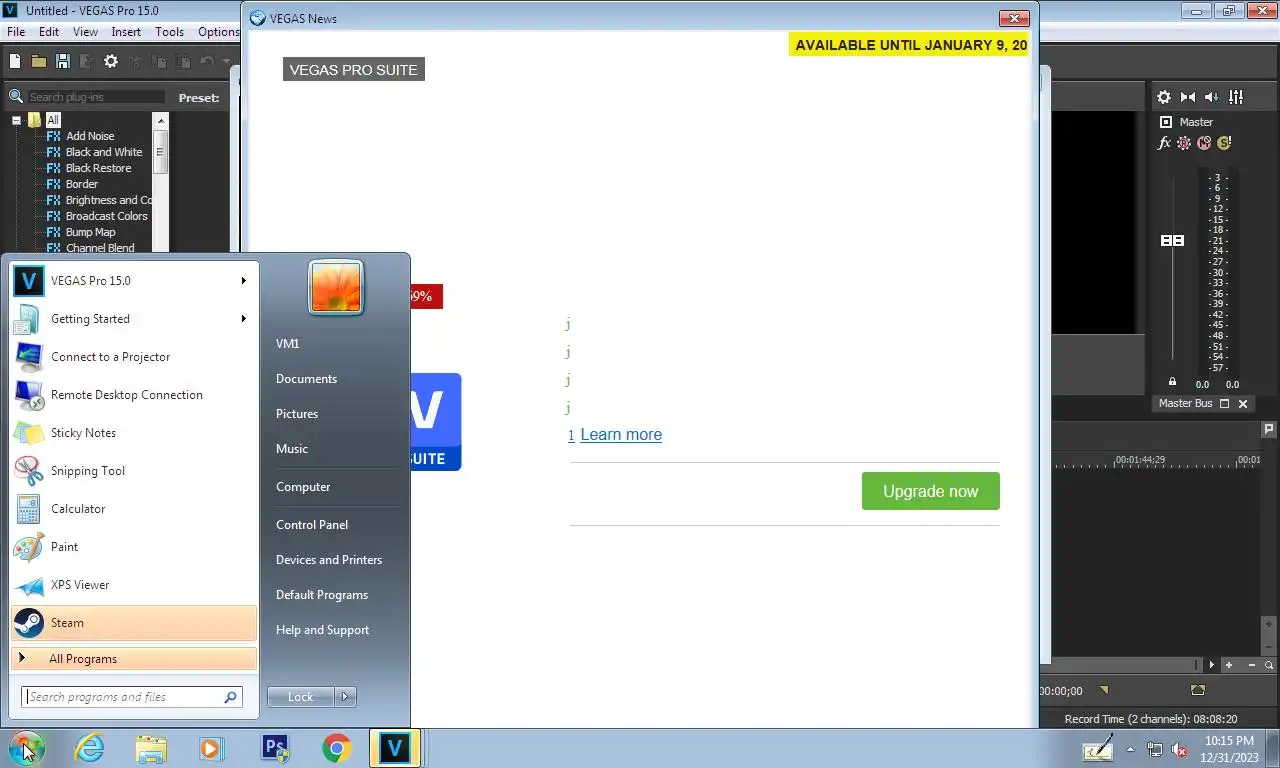
Task: Click VEGAS PRO SUITE label in news
Action: pos(354,70)
